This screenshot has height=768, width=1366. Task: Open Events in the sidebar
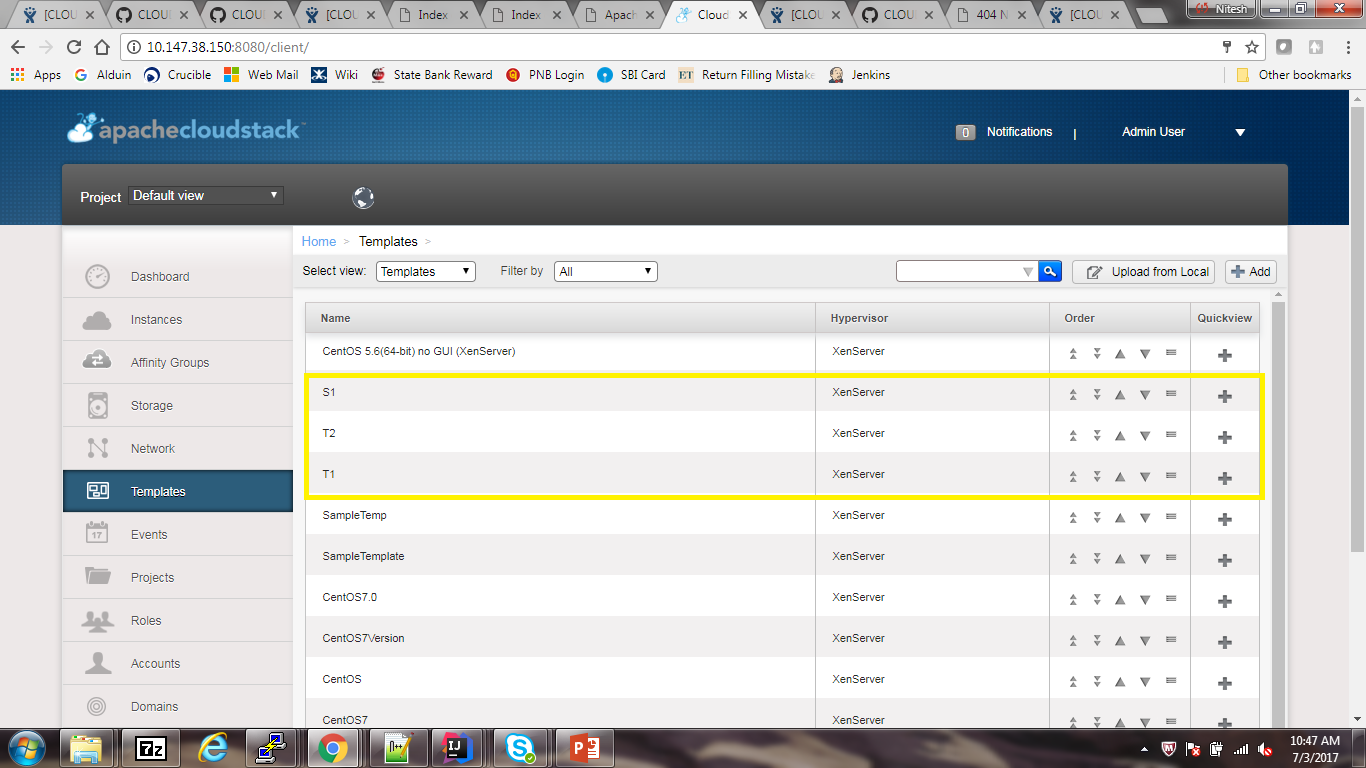point(177,535)
